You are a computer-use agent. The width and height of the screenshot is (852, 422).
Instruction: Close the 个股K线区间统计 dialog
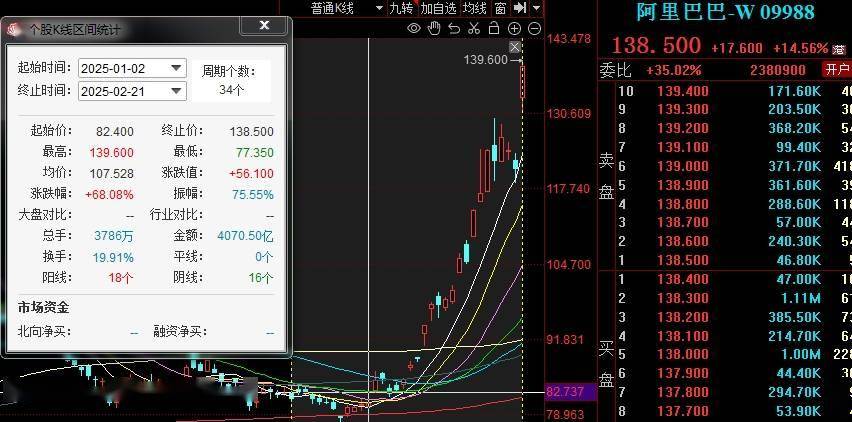tap(265, 25)
